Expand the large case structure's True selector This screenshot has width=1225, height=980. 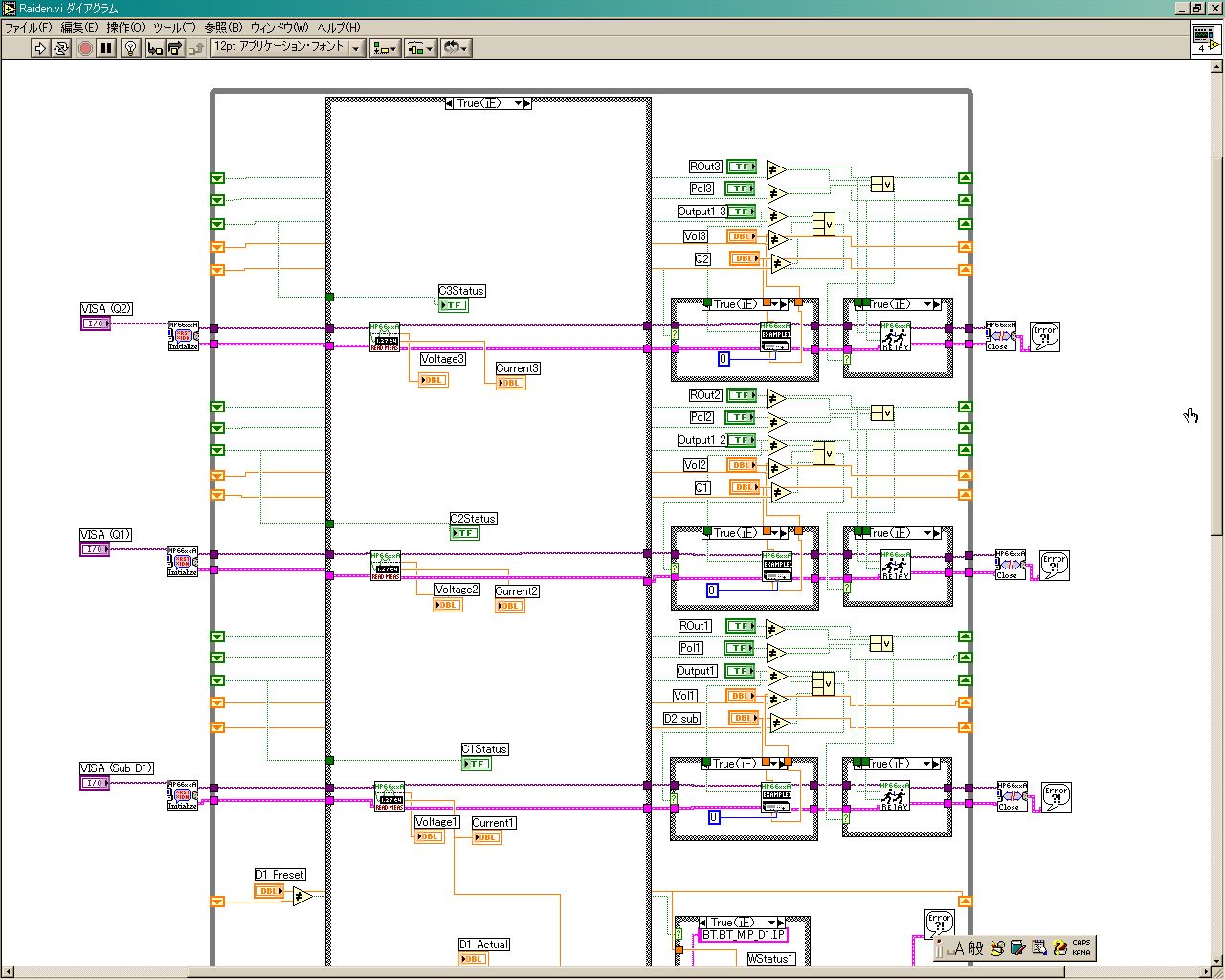click(x=518, y=103)
